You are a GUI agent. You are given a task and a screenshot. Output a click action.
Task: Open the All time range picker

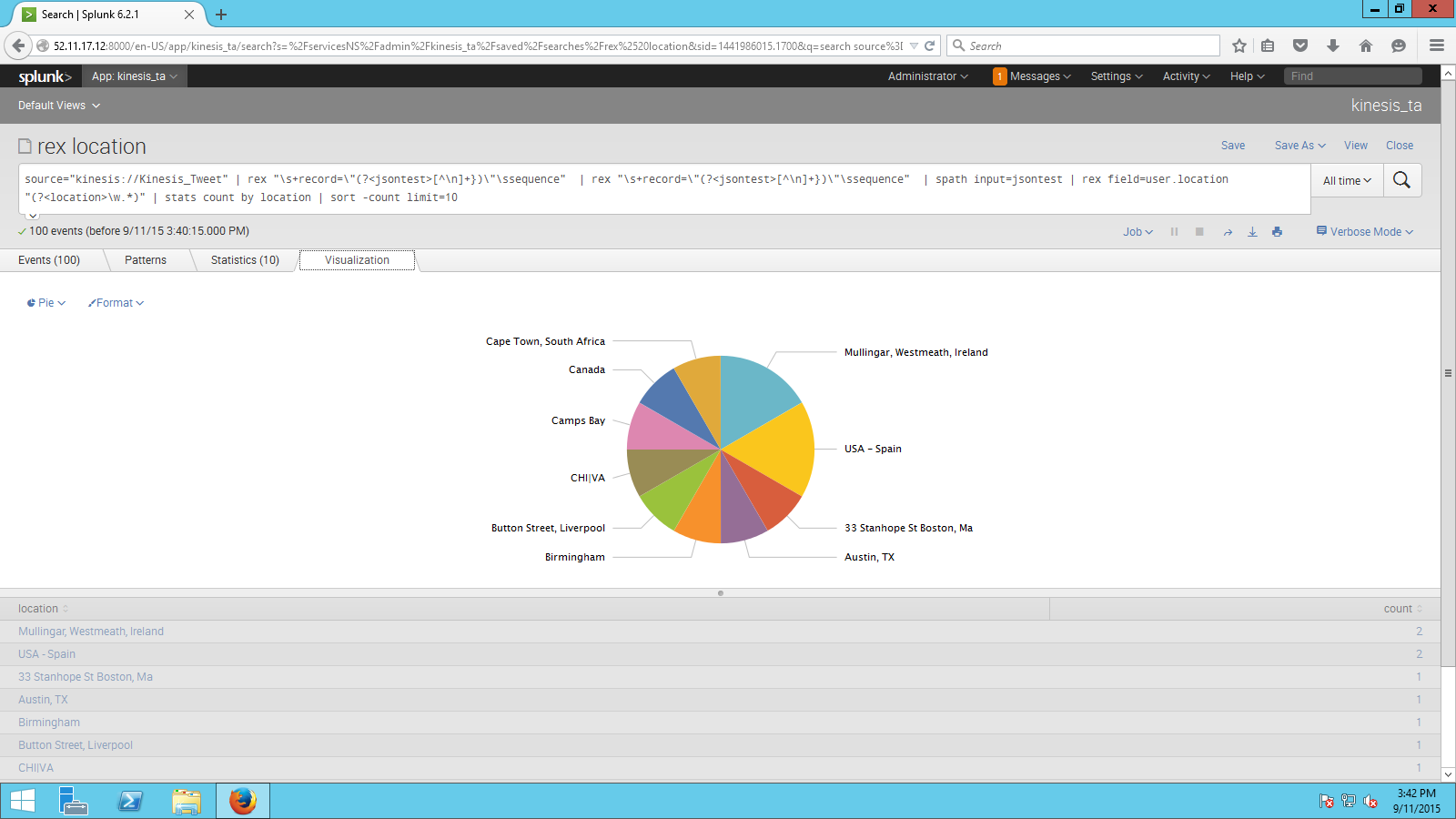point(1346,180)
